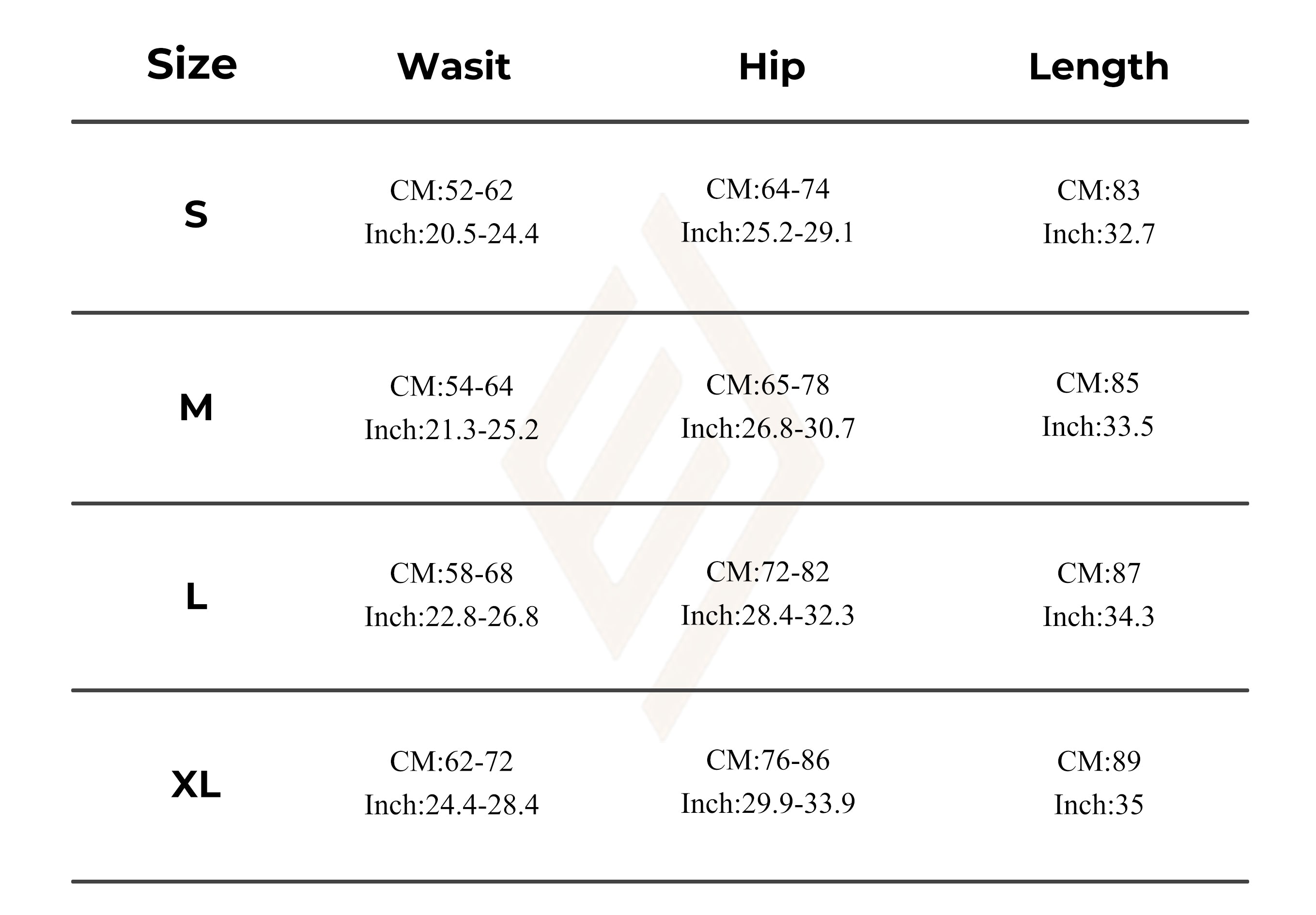Screen dimensions: 1316x915
Task: Click the length value "CM:87"
Action: point(1098,573)
